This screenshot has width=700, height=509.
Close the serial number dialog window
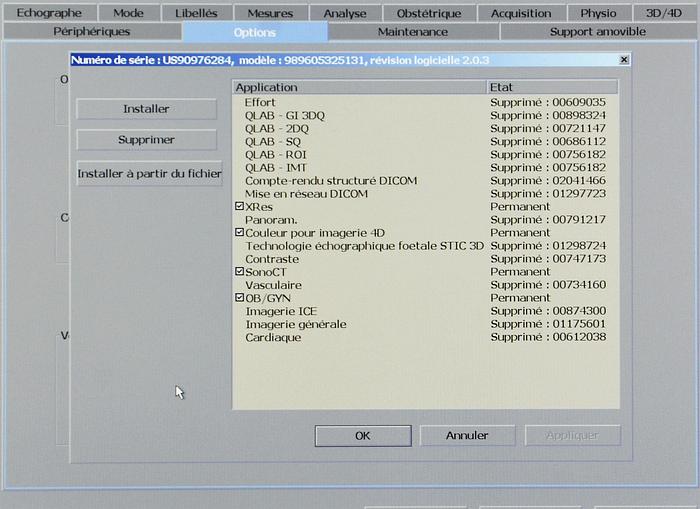[x=624, y=60]
